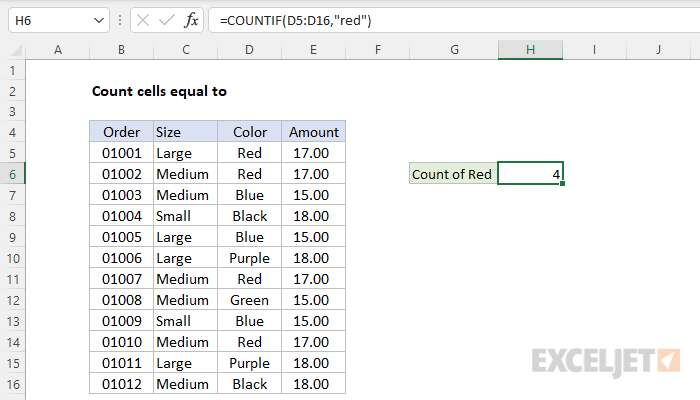Click the 'Count cells equal to' title cell
Image resolution: width=700 pixels, height=400 pixels.
coord(159,91)
